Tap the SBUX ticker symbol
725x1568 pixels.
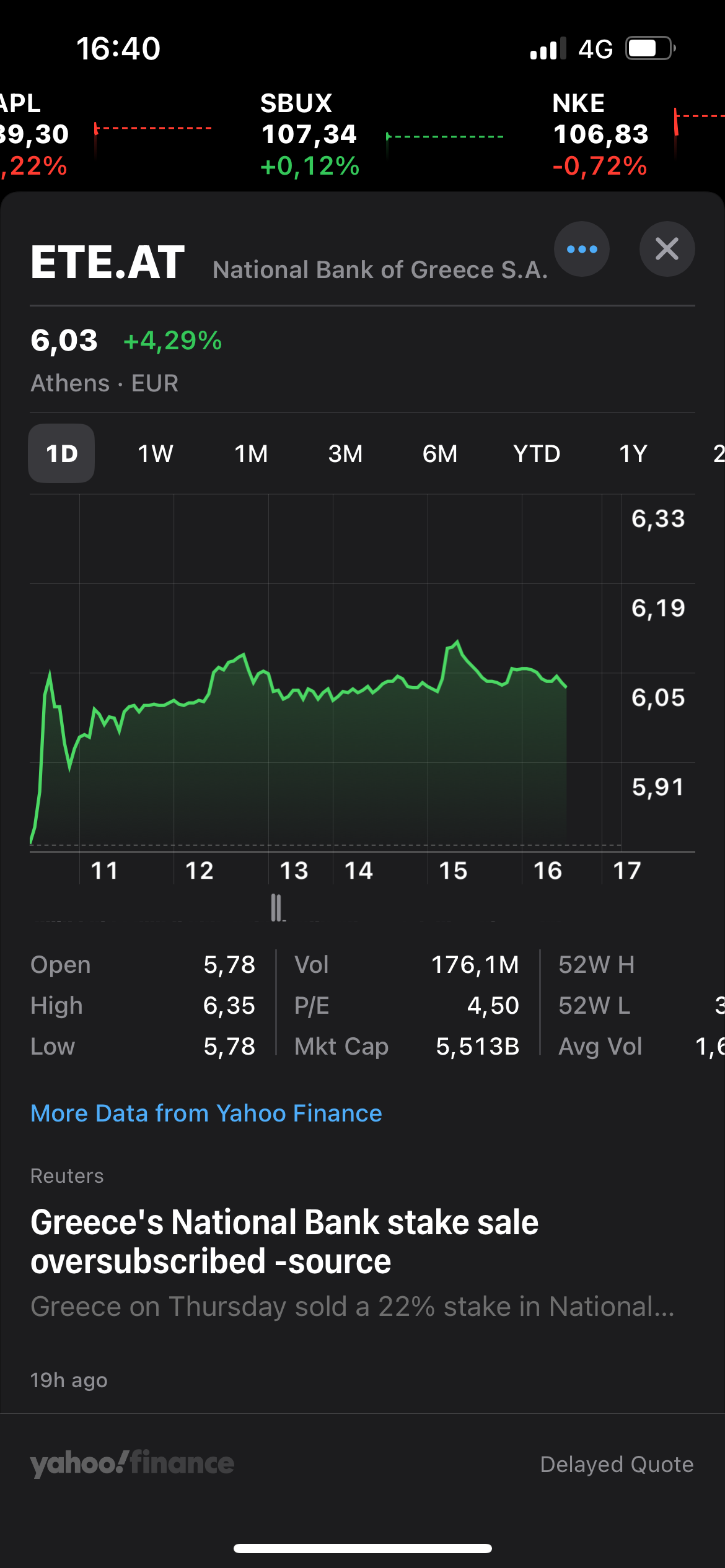pyautogui.click(x=296, y=103)
